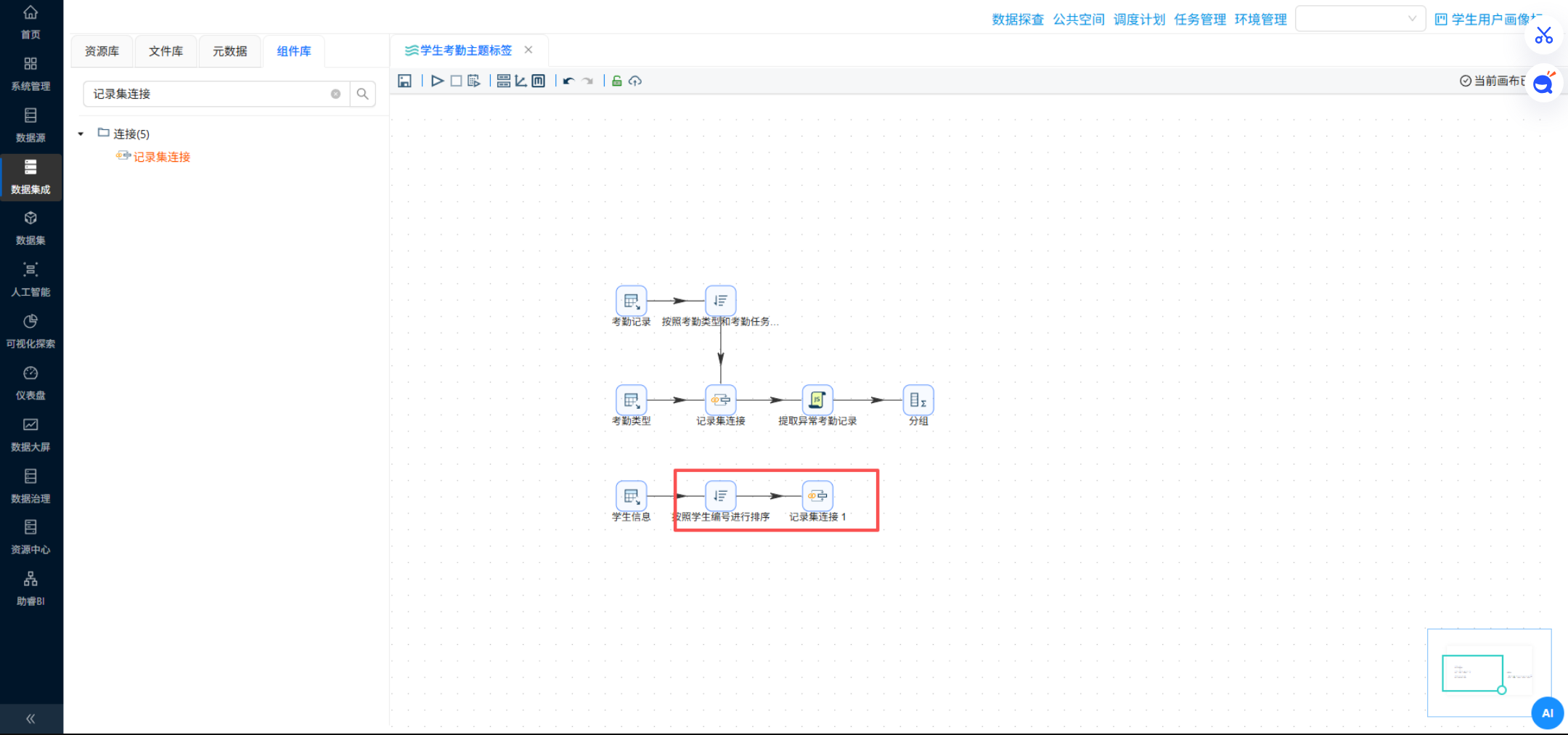This screenshot has height=735, width=1568.
Task: Open 仪表盘 in the sidebar
Action: [30, 383]
